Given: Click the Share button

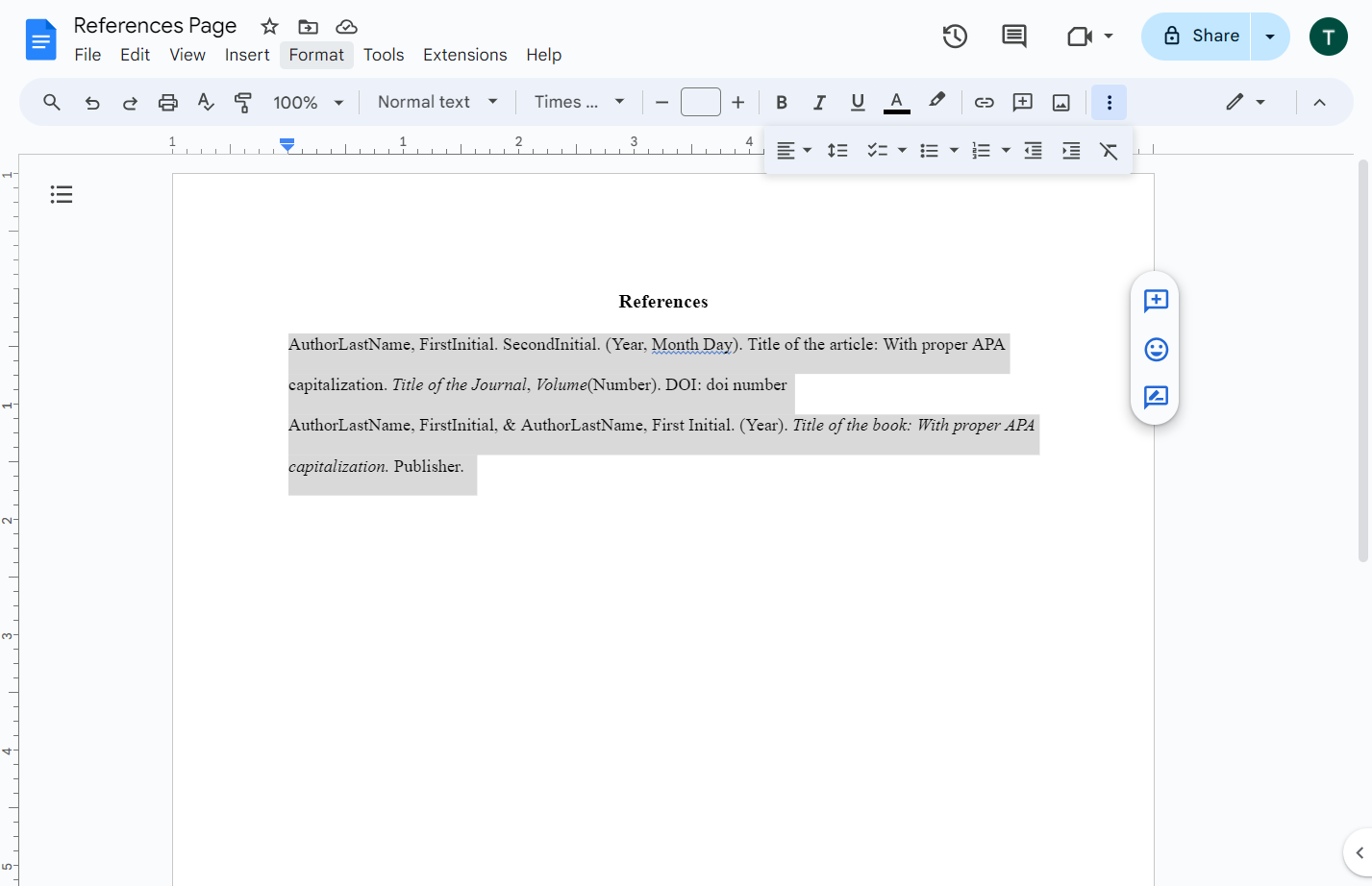Looking at the screenshot, I should coord(1196,37).
